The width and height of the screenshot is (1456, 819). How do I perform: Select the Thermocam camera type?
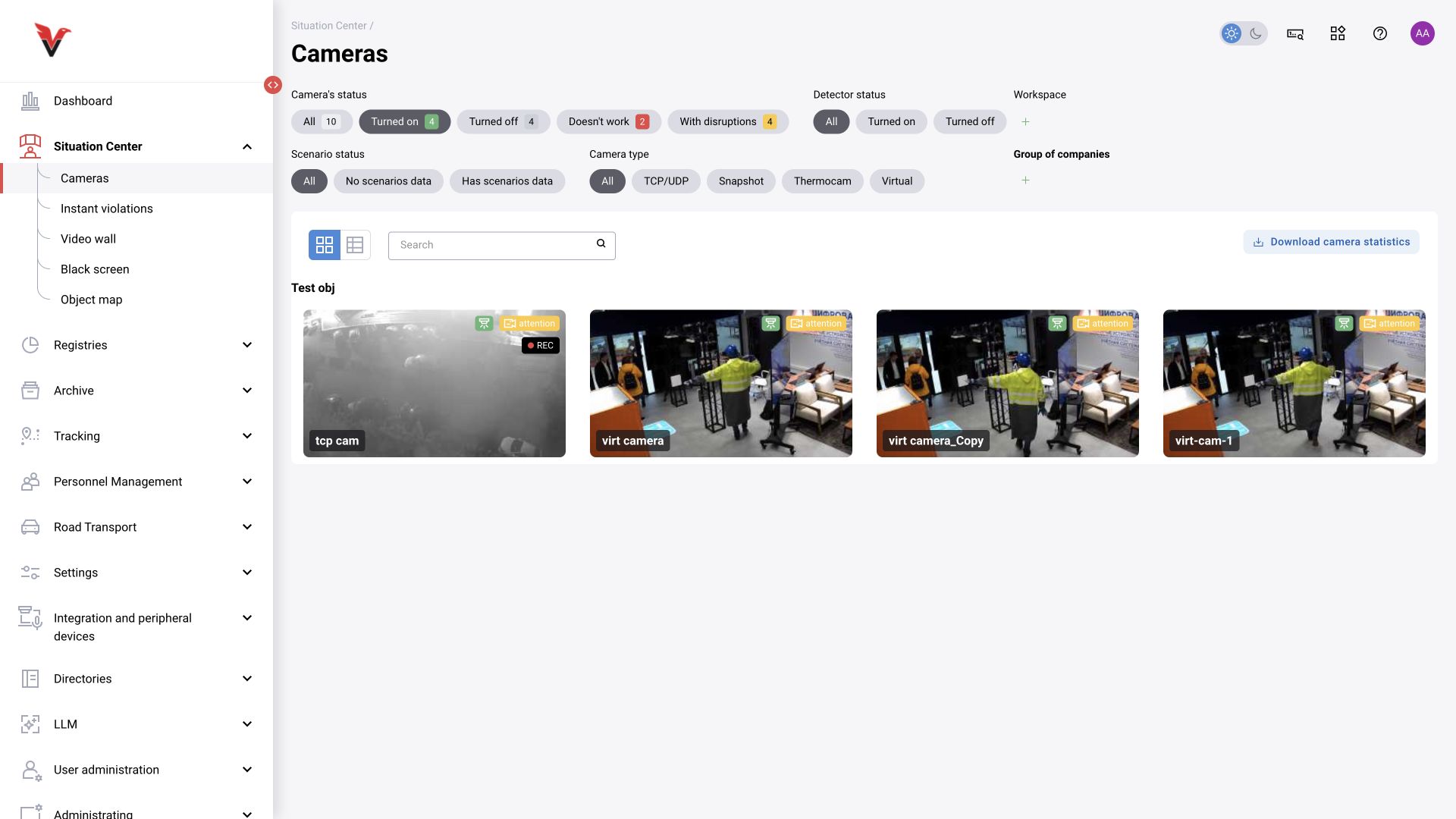point(823,181)
